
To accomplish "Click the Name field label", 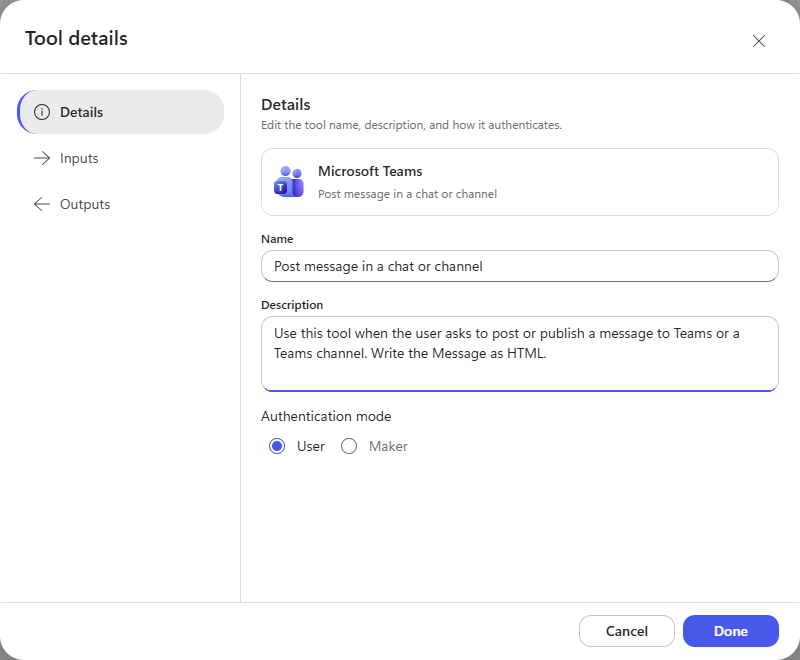I will point(277,239).
